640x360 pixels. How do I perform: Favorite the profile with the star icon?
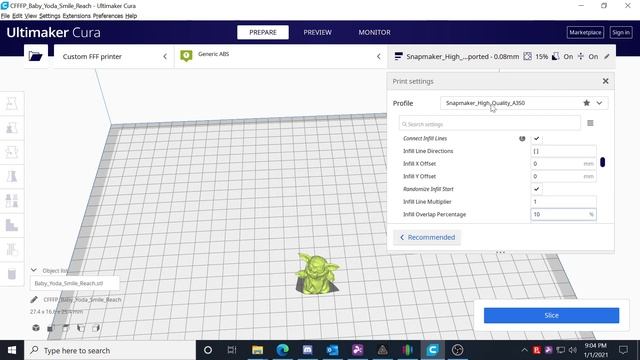click(587, 103)
